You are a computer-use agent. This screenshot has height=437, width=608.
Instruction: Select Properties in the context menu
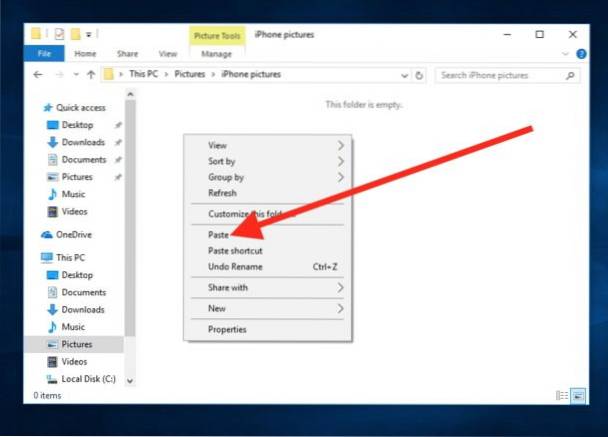point(227,330)
